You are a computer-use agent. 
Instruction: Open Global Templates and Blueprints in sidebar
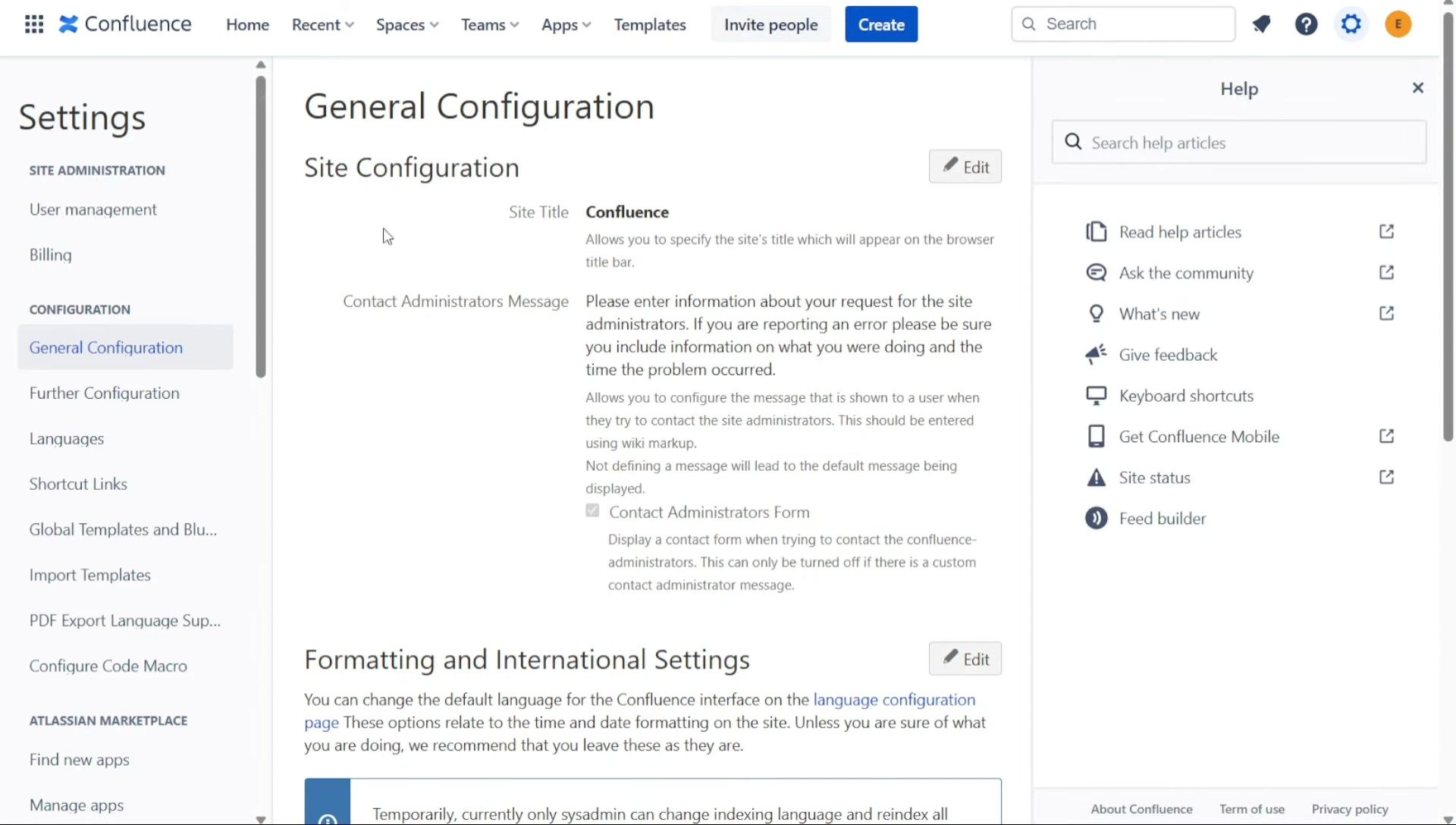point(123,529)
